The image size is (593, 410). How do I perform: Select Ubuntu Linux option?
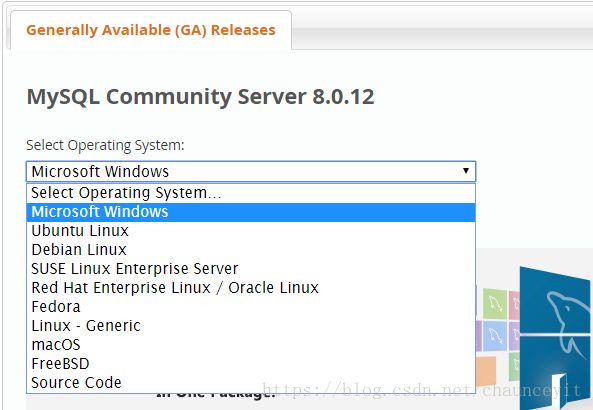[251, 231]
